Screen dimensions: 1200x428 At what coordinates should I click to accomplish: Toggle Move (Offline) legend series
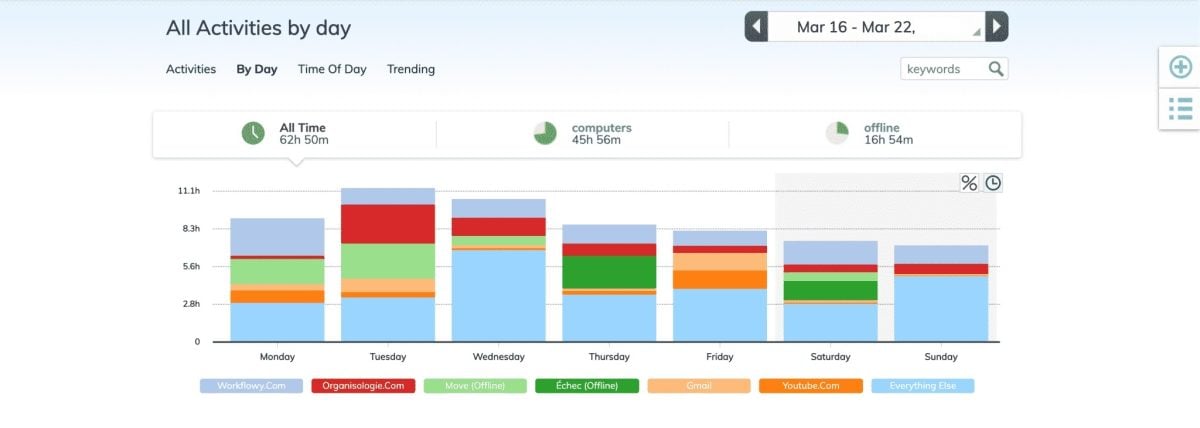tap(475, 385)
